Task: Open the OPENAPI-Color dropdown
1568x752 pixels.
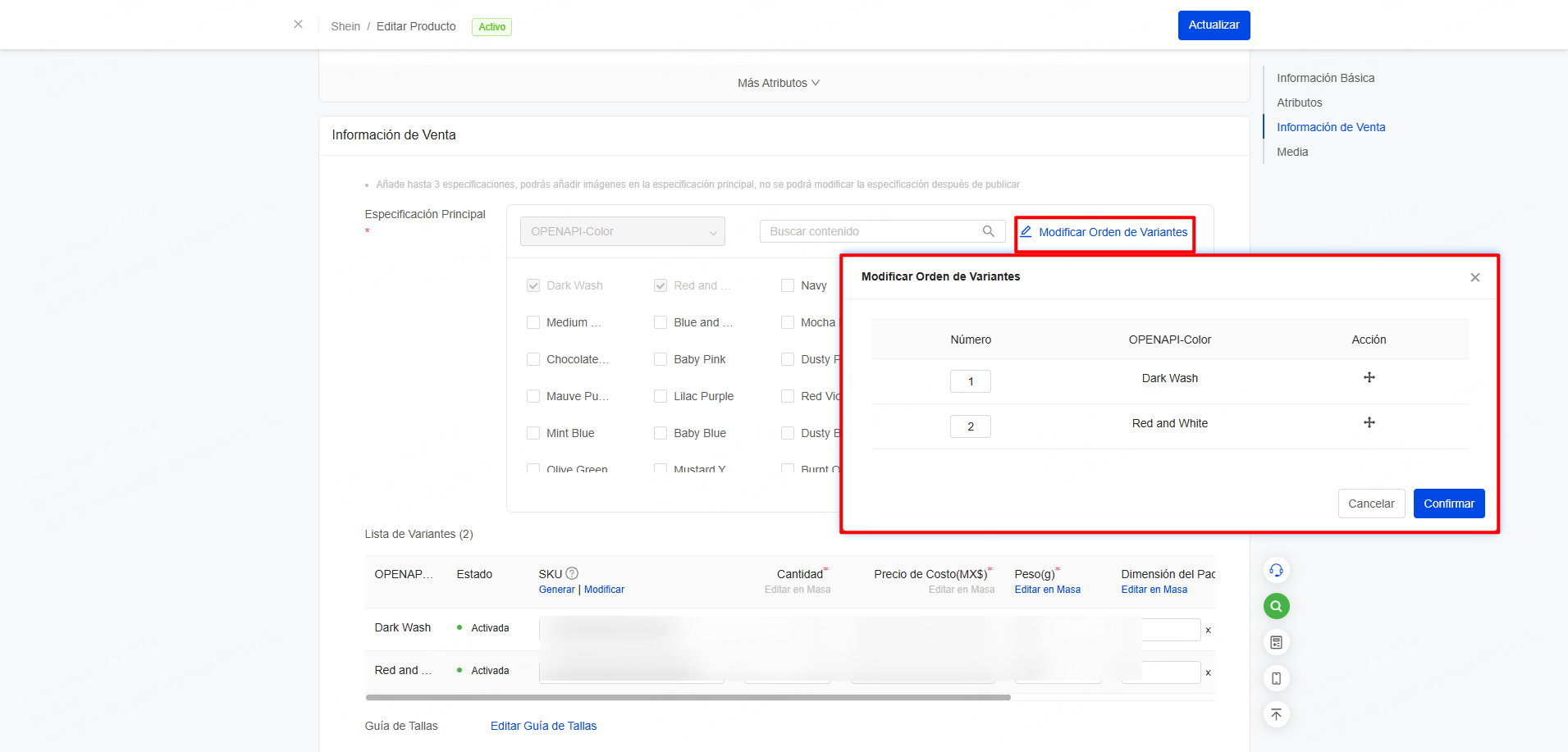Action: (622, 231)
